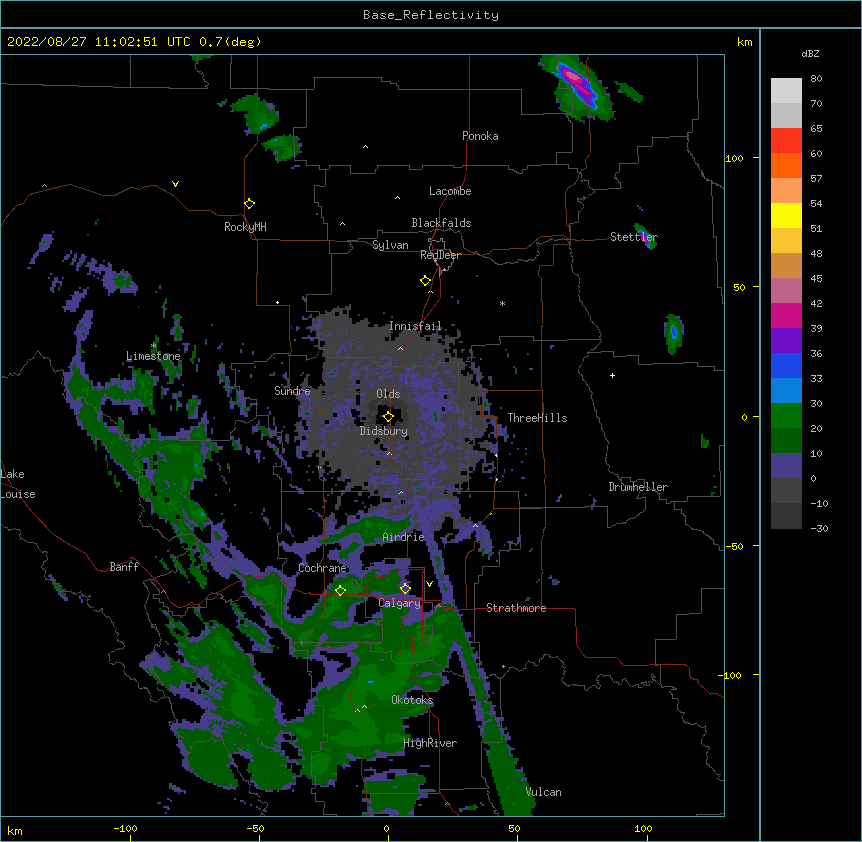The height and width of the screenshot is (842, 862).
Task: Pick the red 60-65 dBZ legend swatch
Action: click(786, 140)
